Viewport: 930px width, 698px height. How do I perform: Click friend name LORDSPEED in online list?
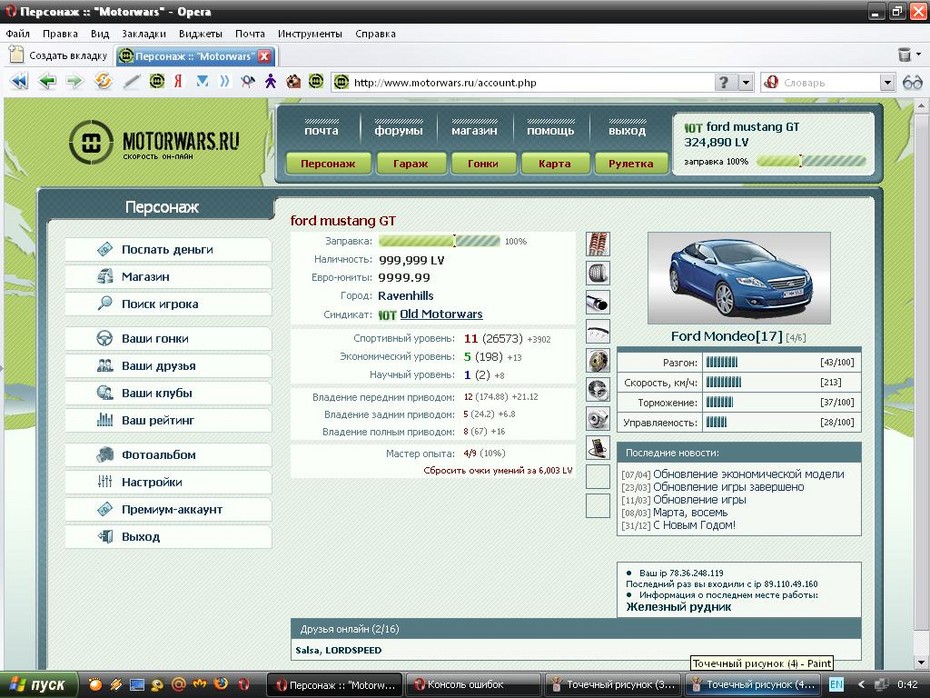[x=353, y=650]
